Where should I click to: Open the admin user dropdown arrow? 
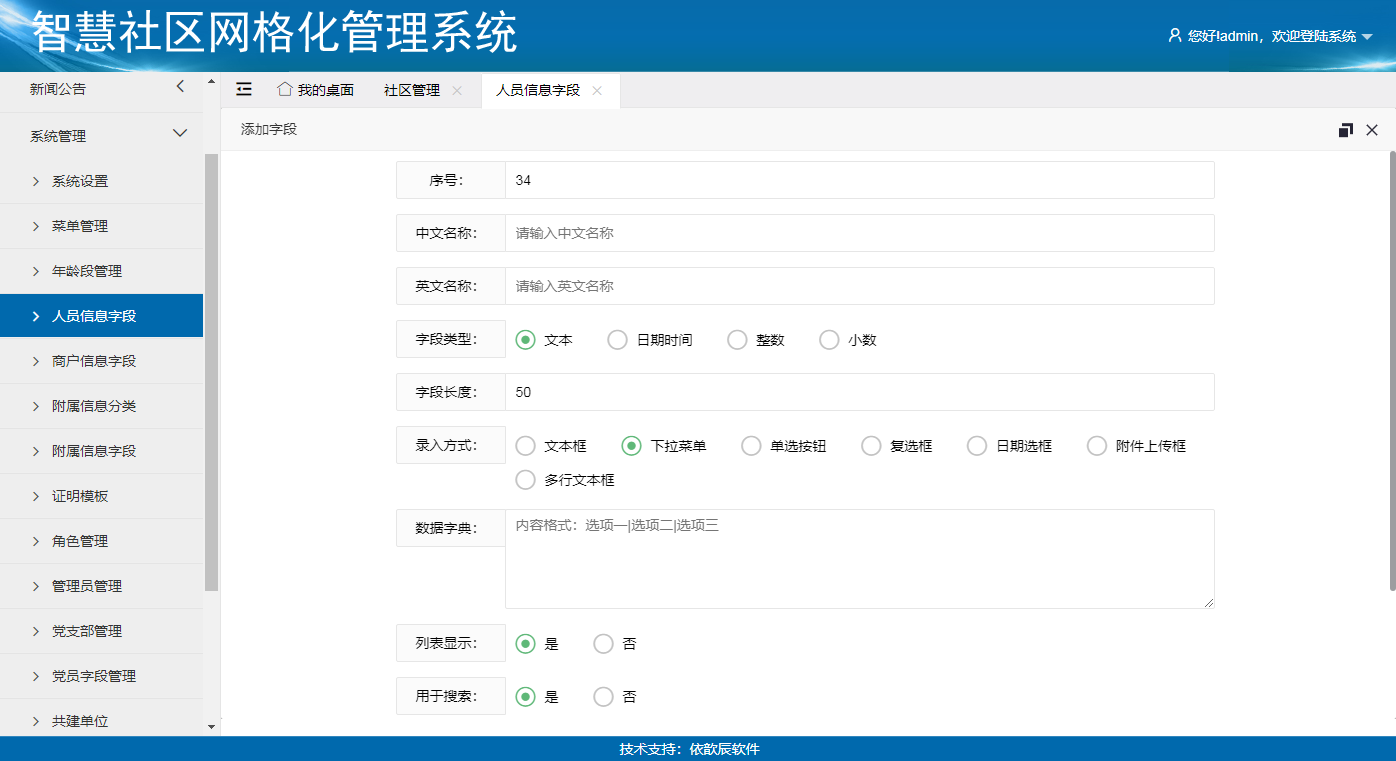click(1367, 37)
